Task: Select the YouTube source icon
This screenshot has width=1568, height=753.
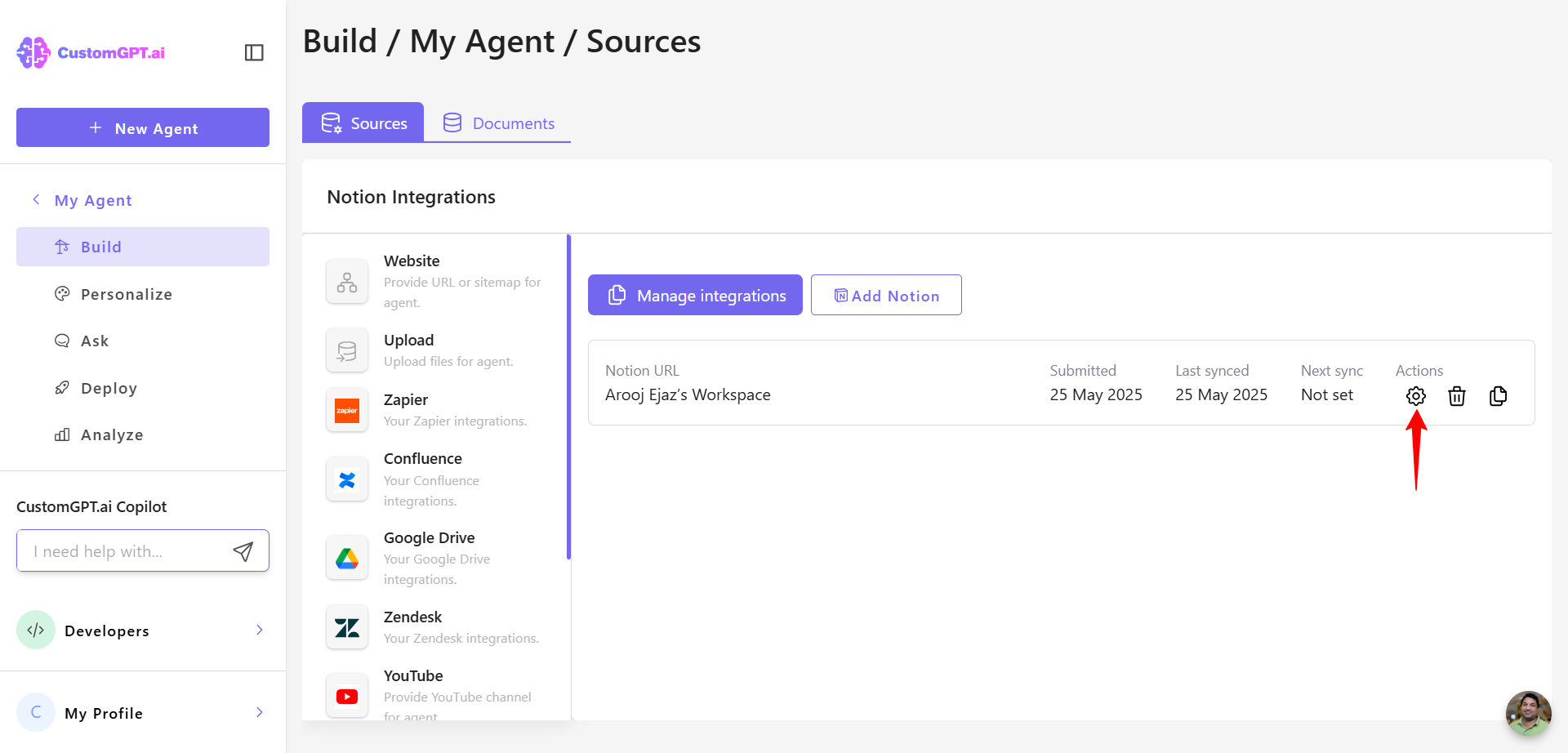Action: 347,697
